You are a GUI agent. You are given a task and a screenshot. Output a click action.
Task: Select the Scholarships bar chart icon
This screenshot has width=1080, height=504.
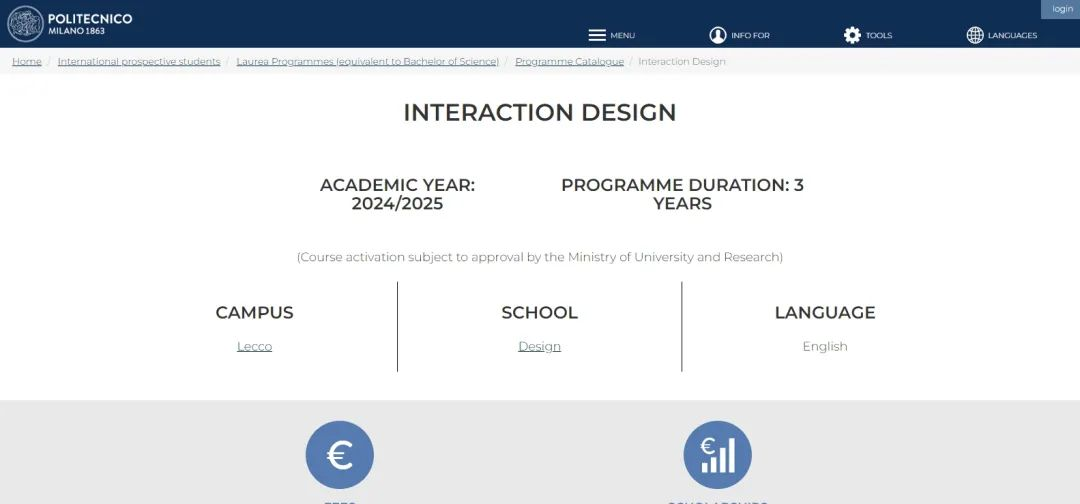point(717,455)
